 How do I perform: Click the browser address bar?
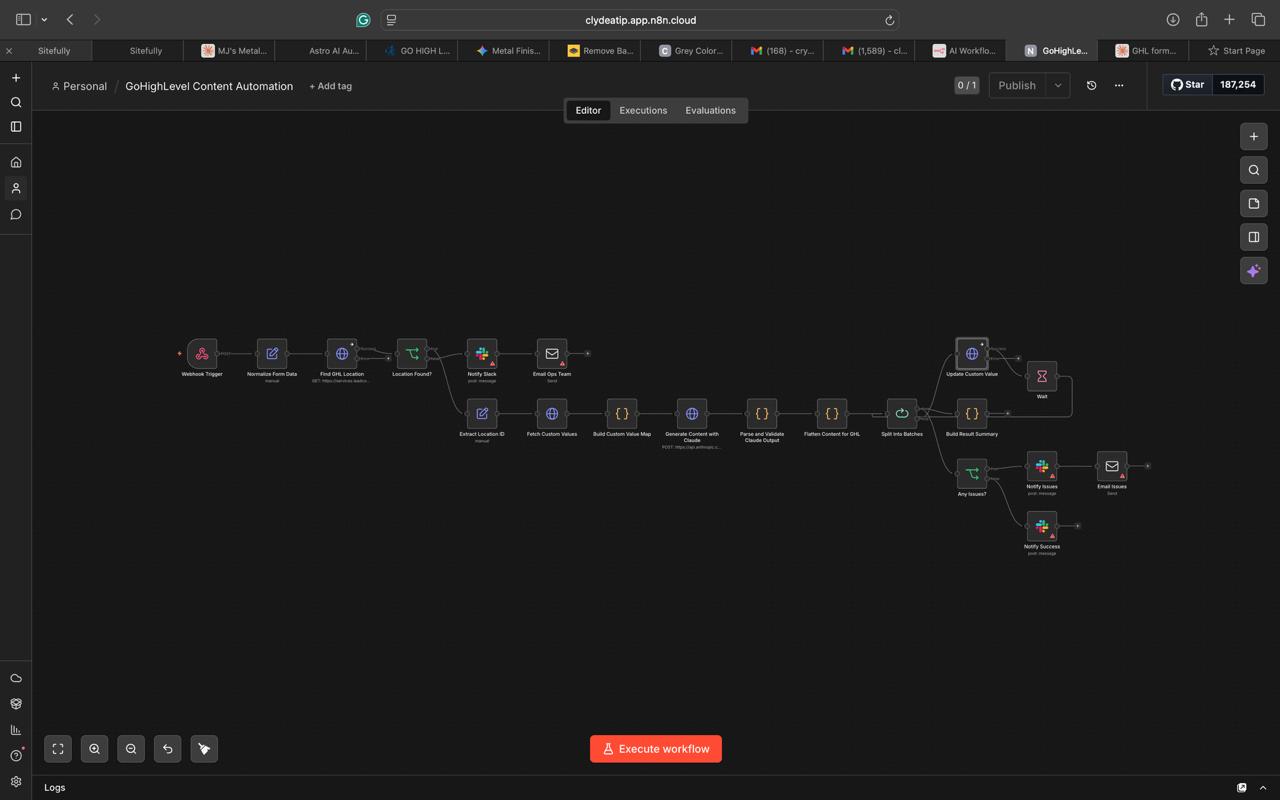click(640, 20)
